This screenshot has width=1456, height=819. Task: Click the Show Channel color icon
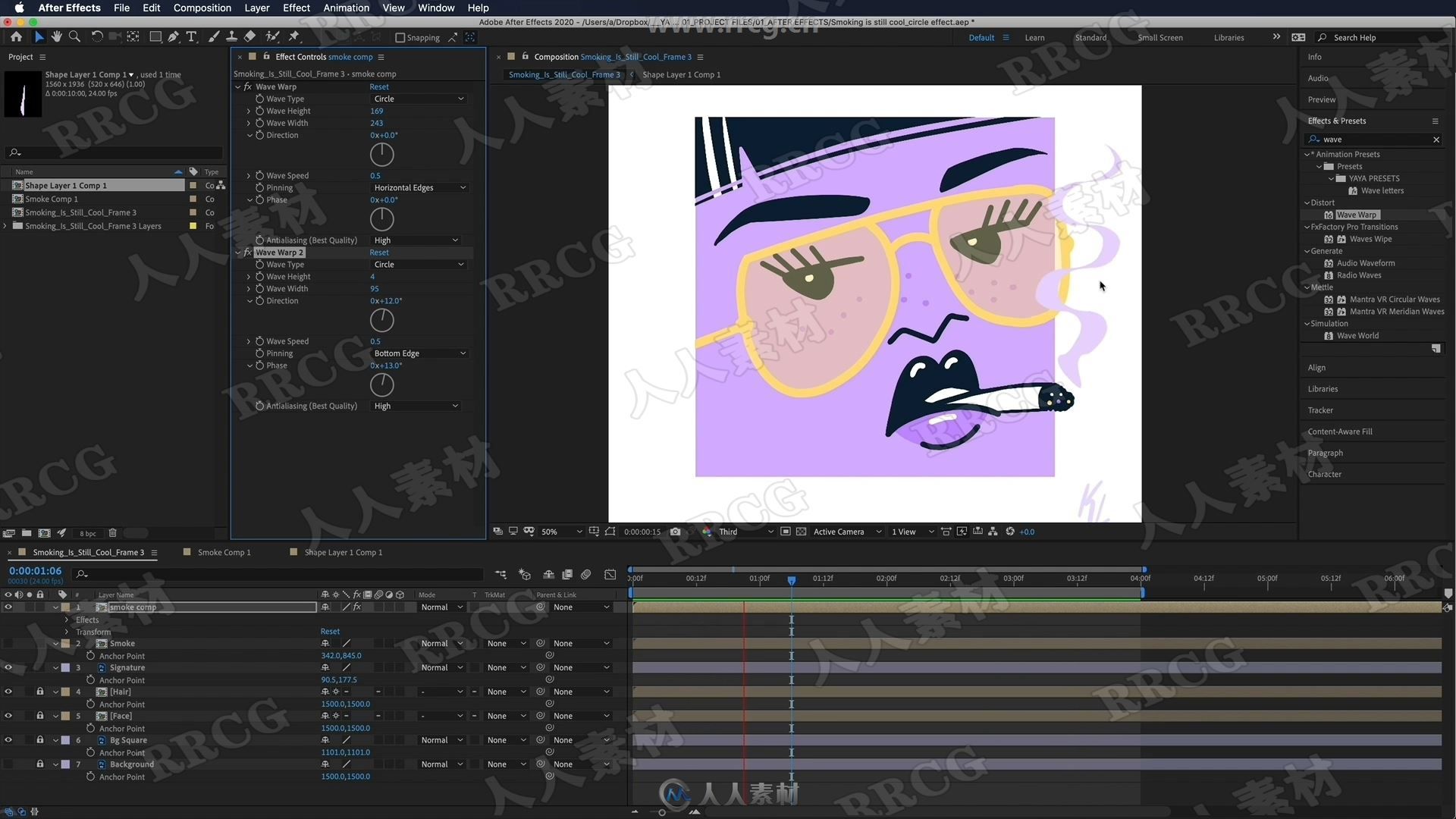point(707,532)
